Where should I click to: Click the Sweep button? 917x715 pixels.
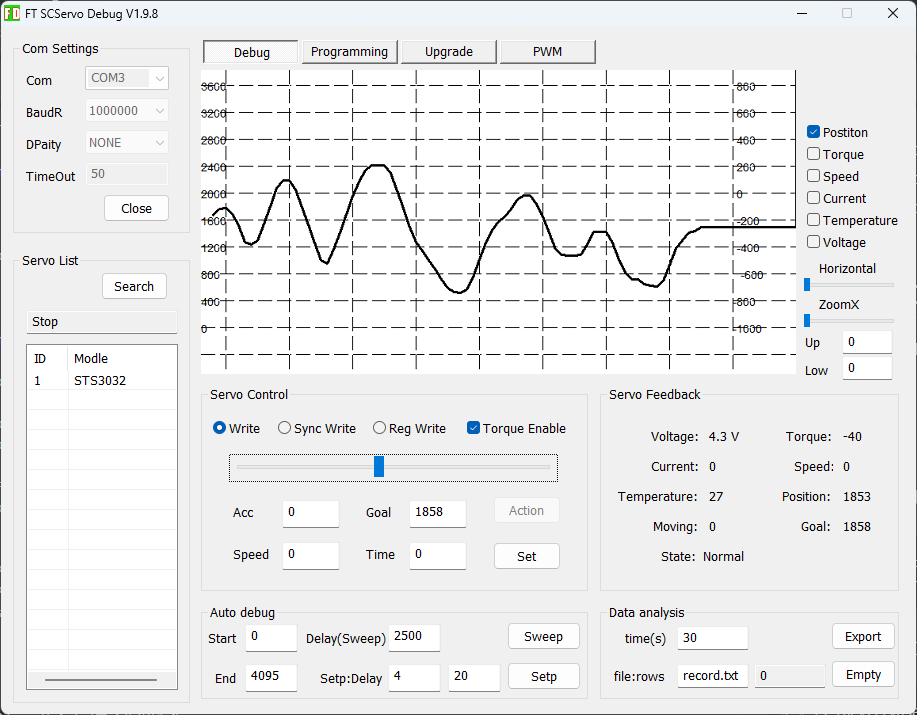[x=543, y=636]
